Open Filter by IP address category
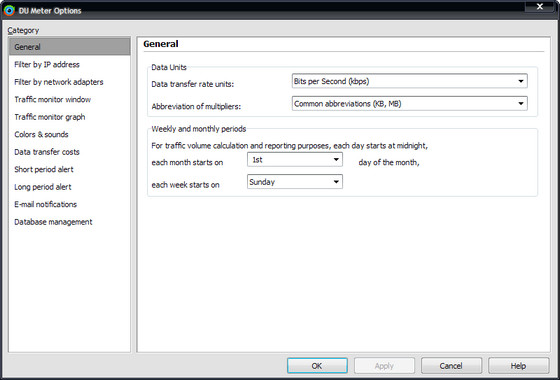 coord(70,64)
